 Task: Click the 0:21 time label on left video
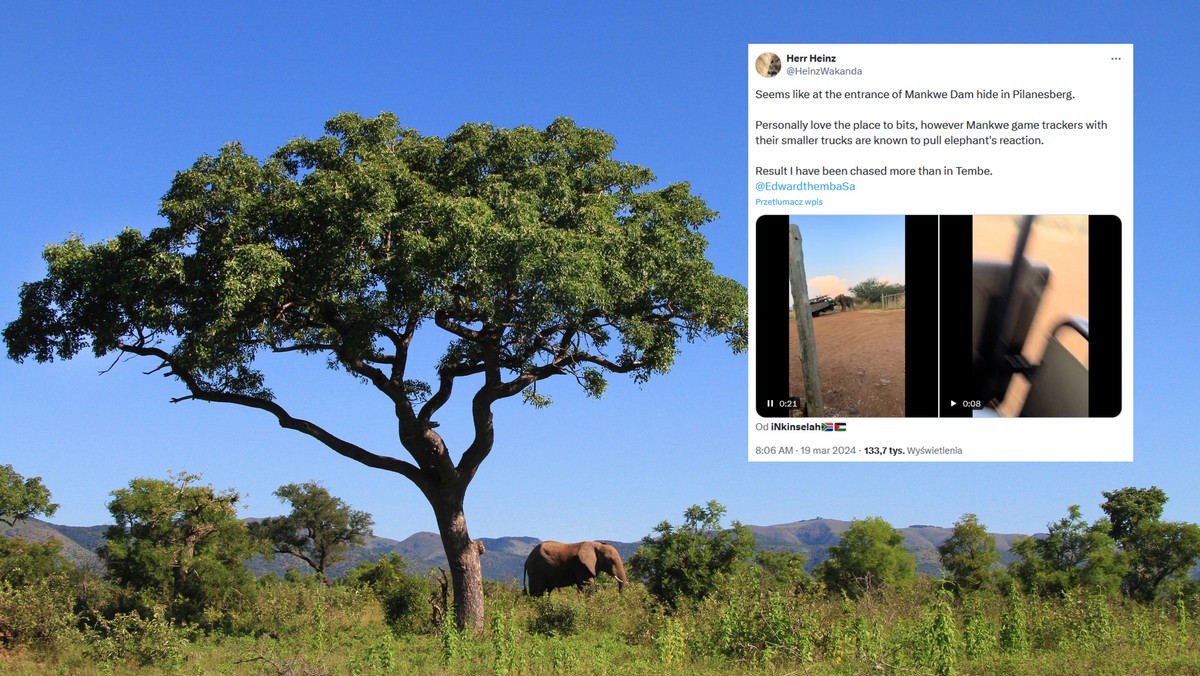coord(788,404)
